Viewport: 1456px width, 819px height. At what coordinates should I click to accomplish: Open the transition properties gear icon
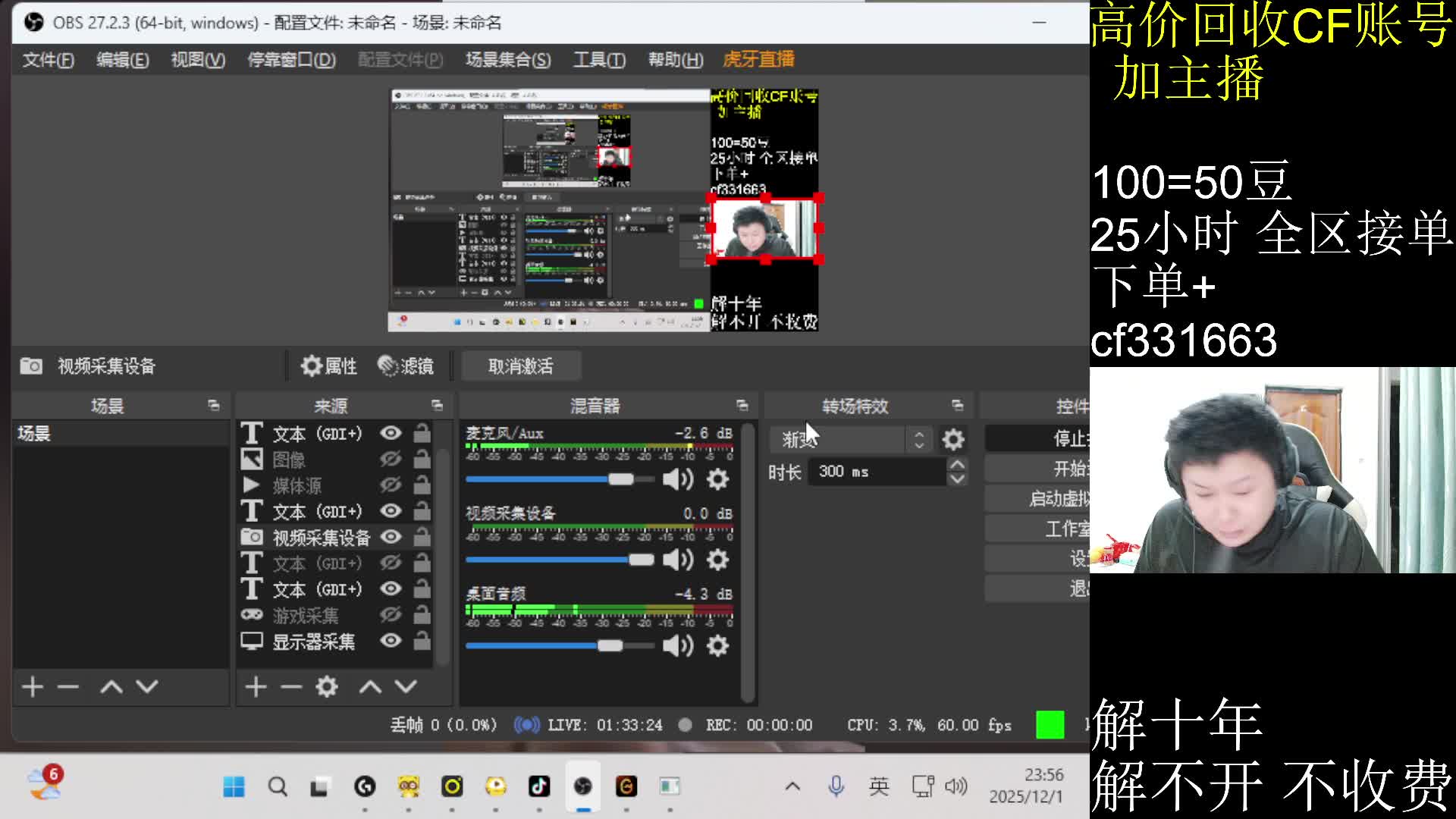click(953, 439)
